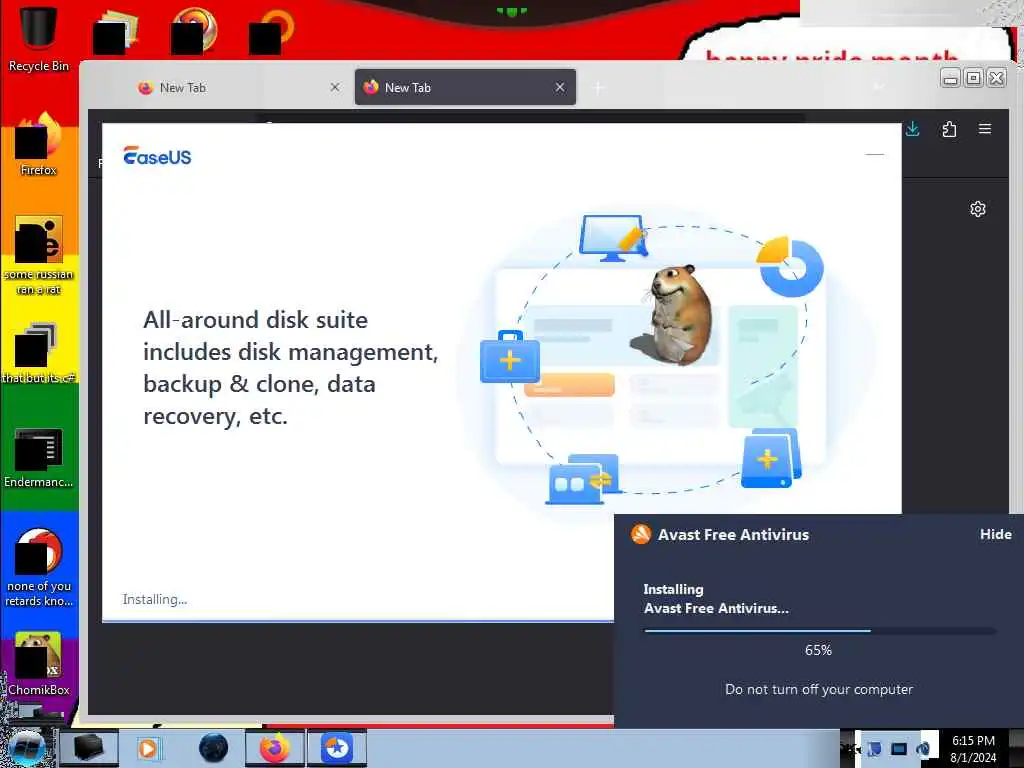This screenshot has width=1024, height=768.
Task: Click the Windows Start orb
Action: [25, 748]
